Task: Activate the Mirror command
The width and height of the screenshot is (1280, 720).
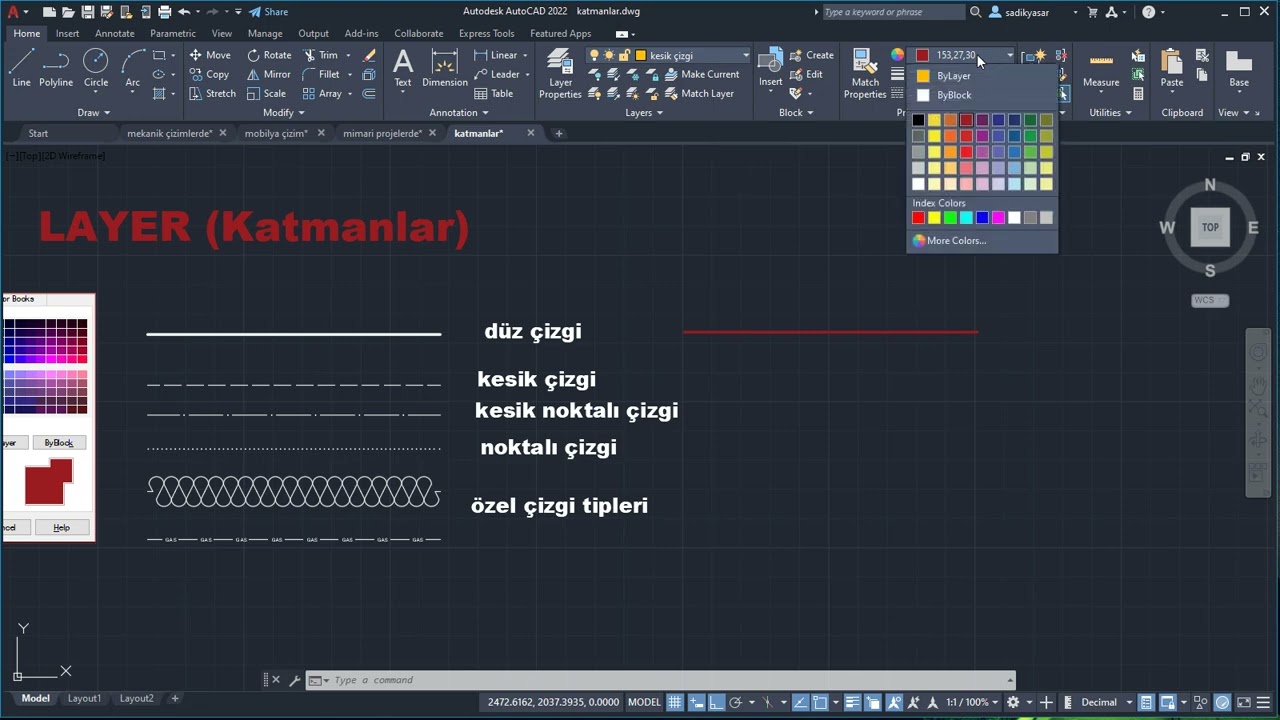Action: point(269,74)
